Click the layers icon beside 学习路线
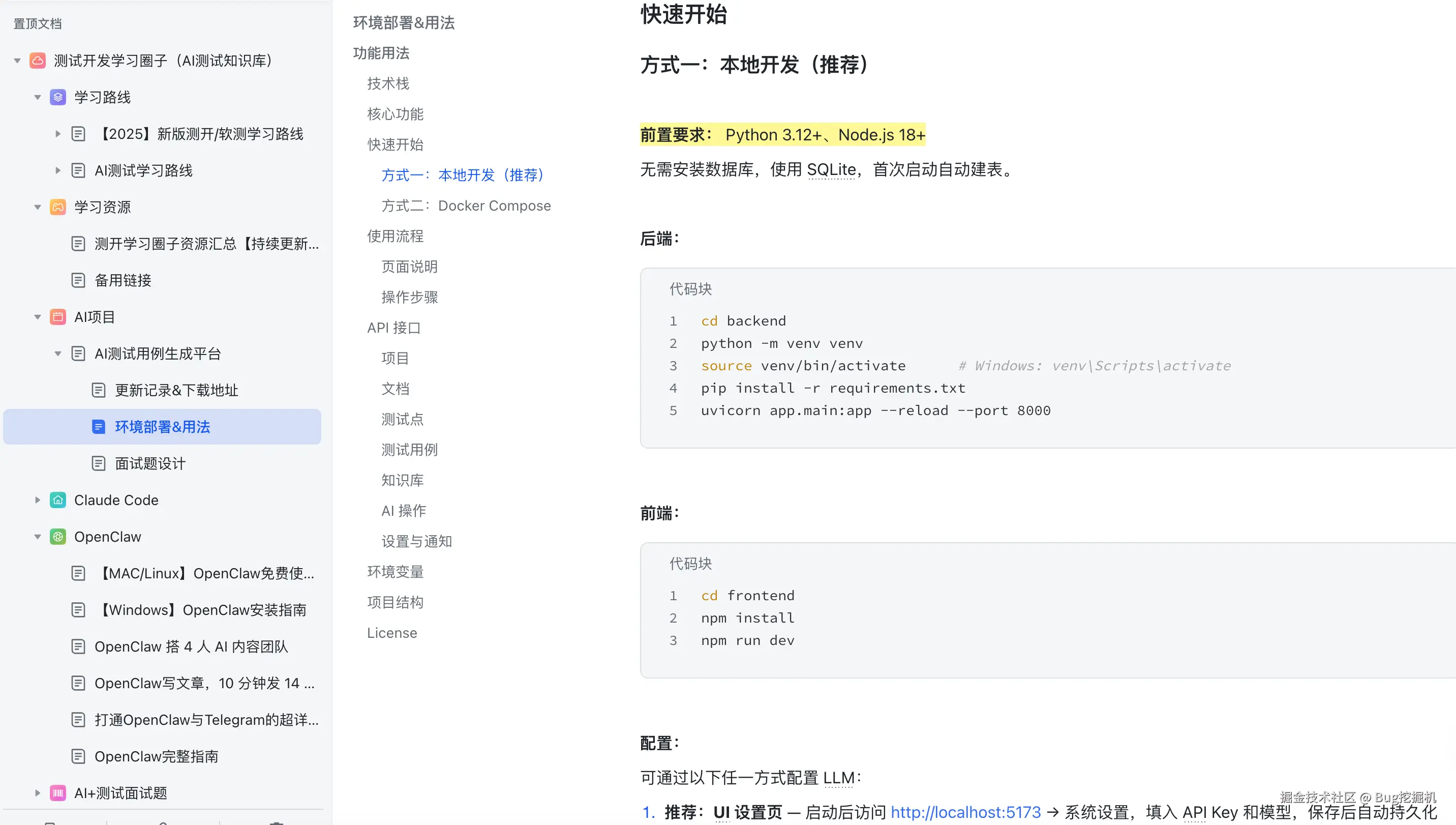This screenshot has height=825, width=1456. point(57,97)
